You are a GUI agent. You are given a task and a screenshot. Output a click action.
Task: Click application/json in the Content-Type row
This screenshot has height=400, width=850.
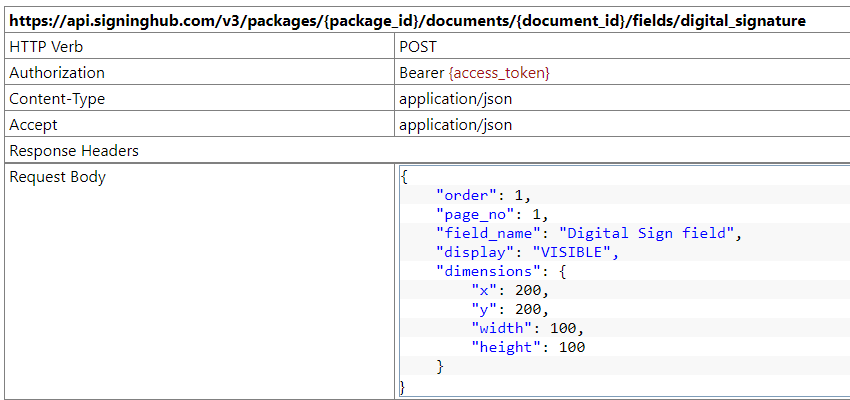(x=455, y=99)
